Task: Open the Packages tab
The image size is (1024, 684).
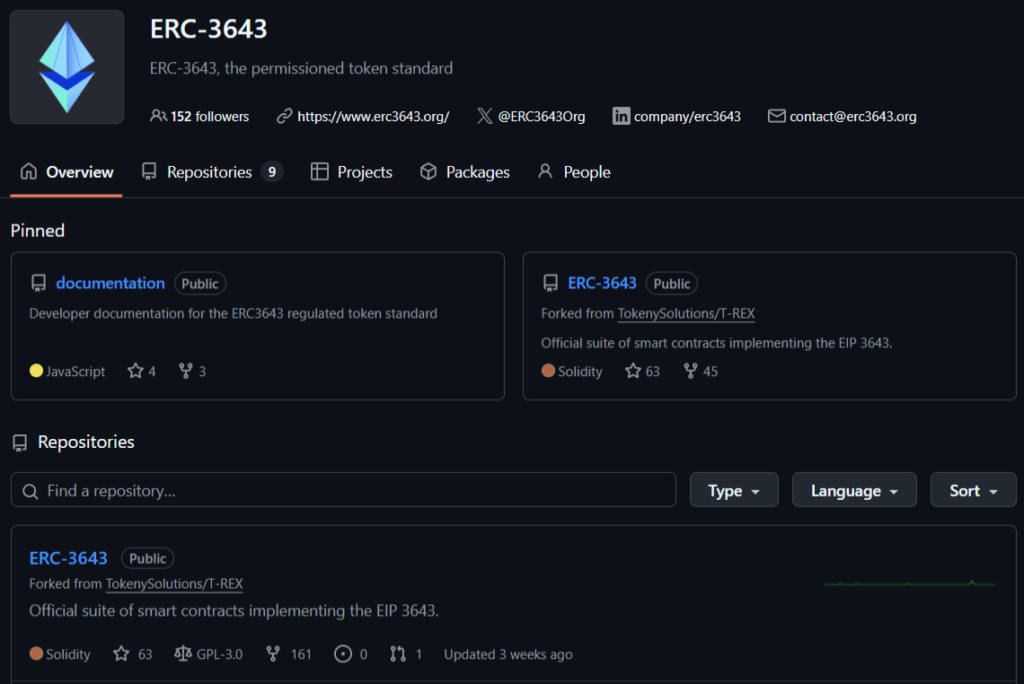Action: click(x=464, y=172)
